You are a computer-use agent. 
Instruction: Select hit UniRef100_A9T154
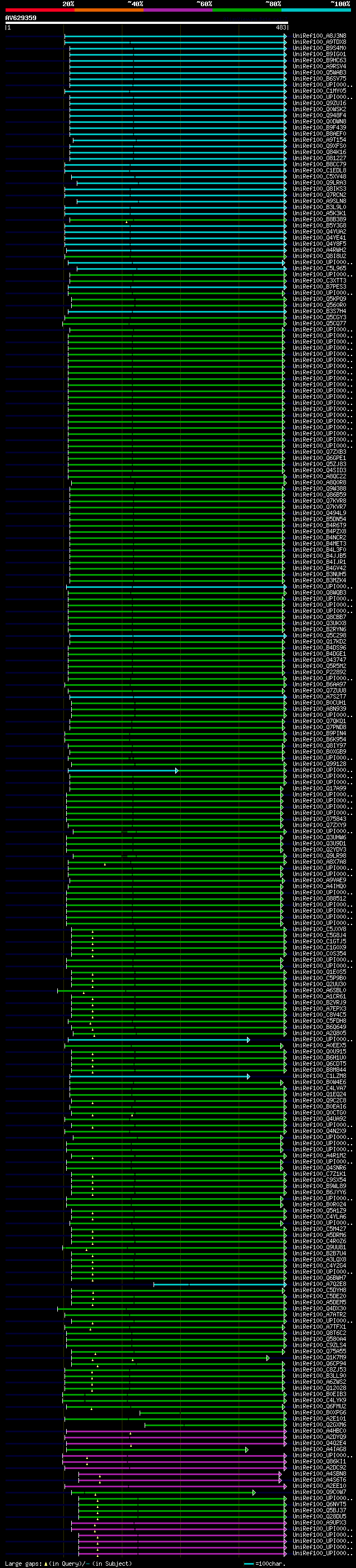319,140
